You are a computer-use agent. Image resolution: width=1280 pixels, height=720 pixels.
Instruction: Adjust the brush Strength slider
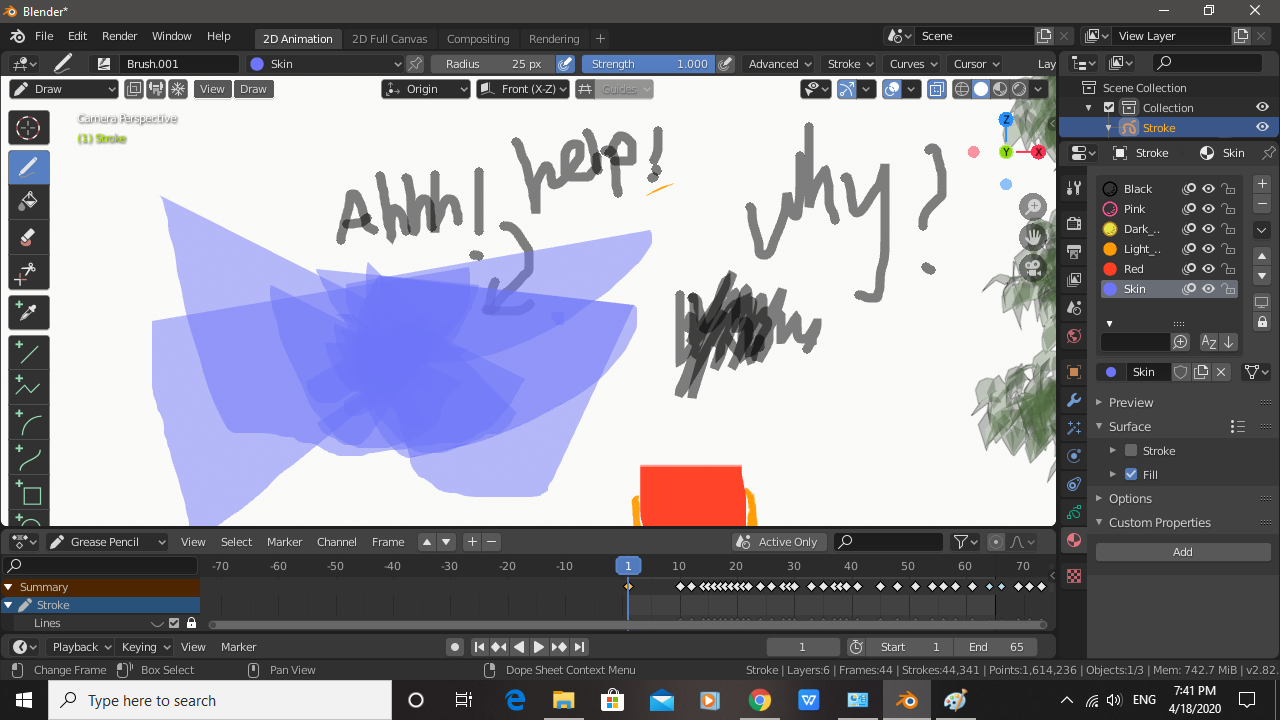coord(648,64)
